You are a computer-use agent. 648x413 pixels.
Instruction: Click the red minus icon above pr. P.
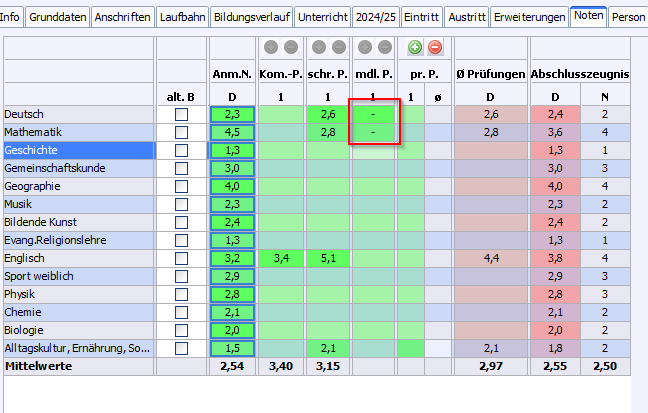tap(434, 47)
